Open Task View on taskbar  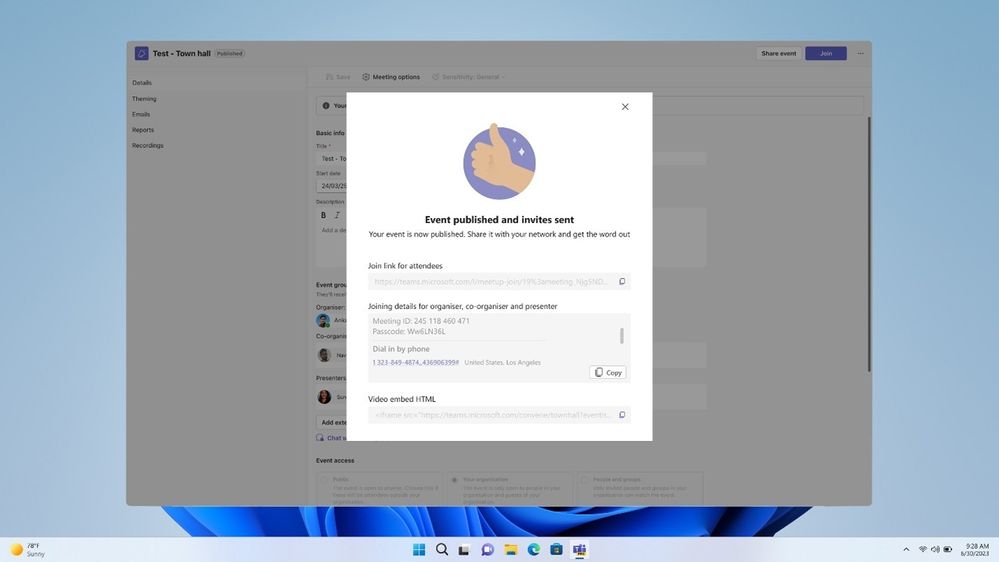pos(464,549)
